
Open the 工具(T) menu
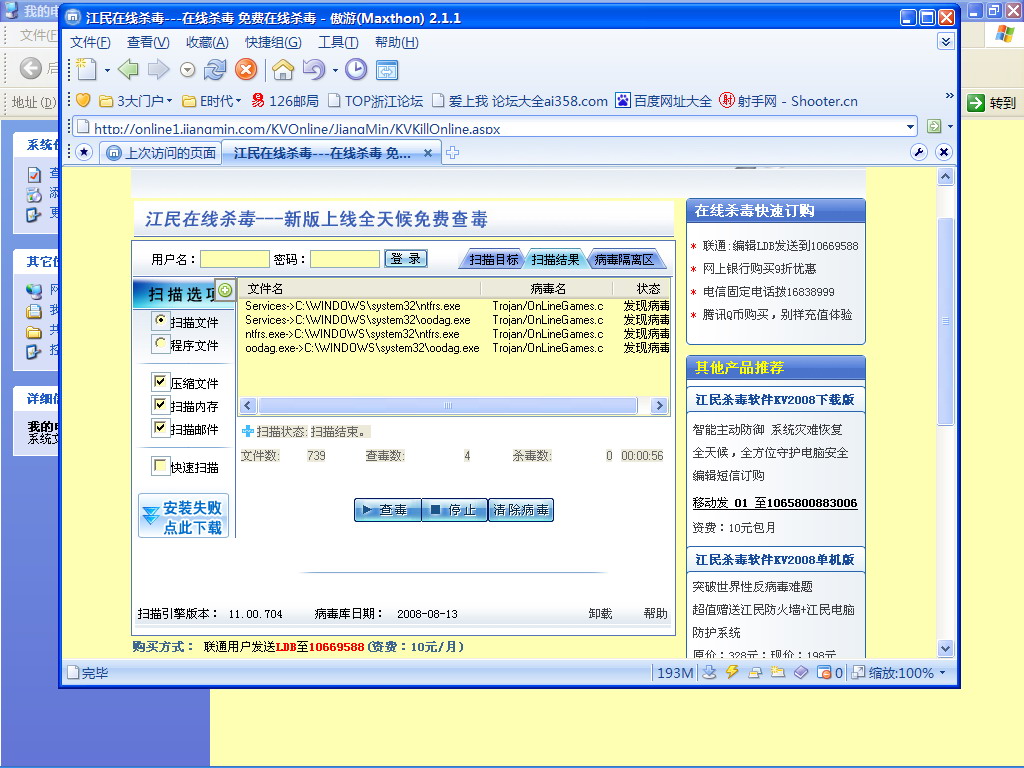pos(338,42)
